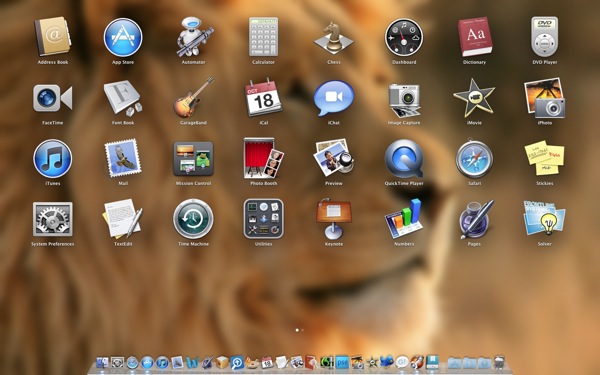Image resolution: width=600 pixels, height=375 pixels.
Task: Open iMovie star in the Dock
Action: tap(372, 362)
